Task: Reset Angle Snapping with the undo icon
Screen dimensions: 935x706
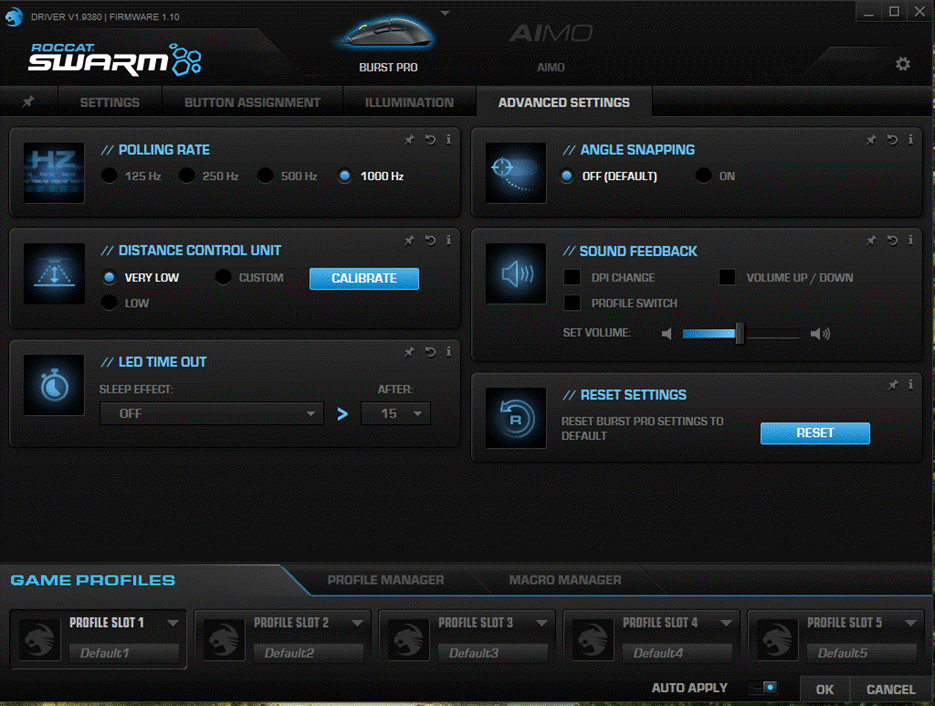Action: 892,140
